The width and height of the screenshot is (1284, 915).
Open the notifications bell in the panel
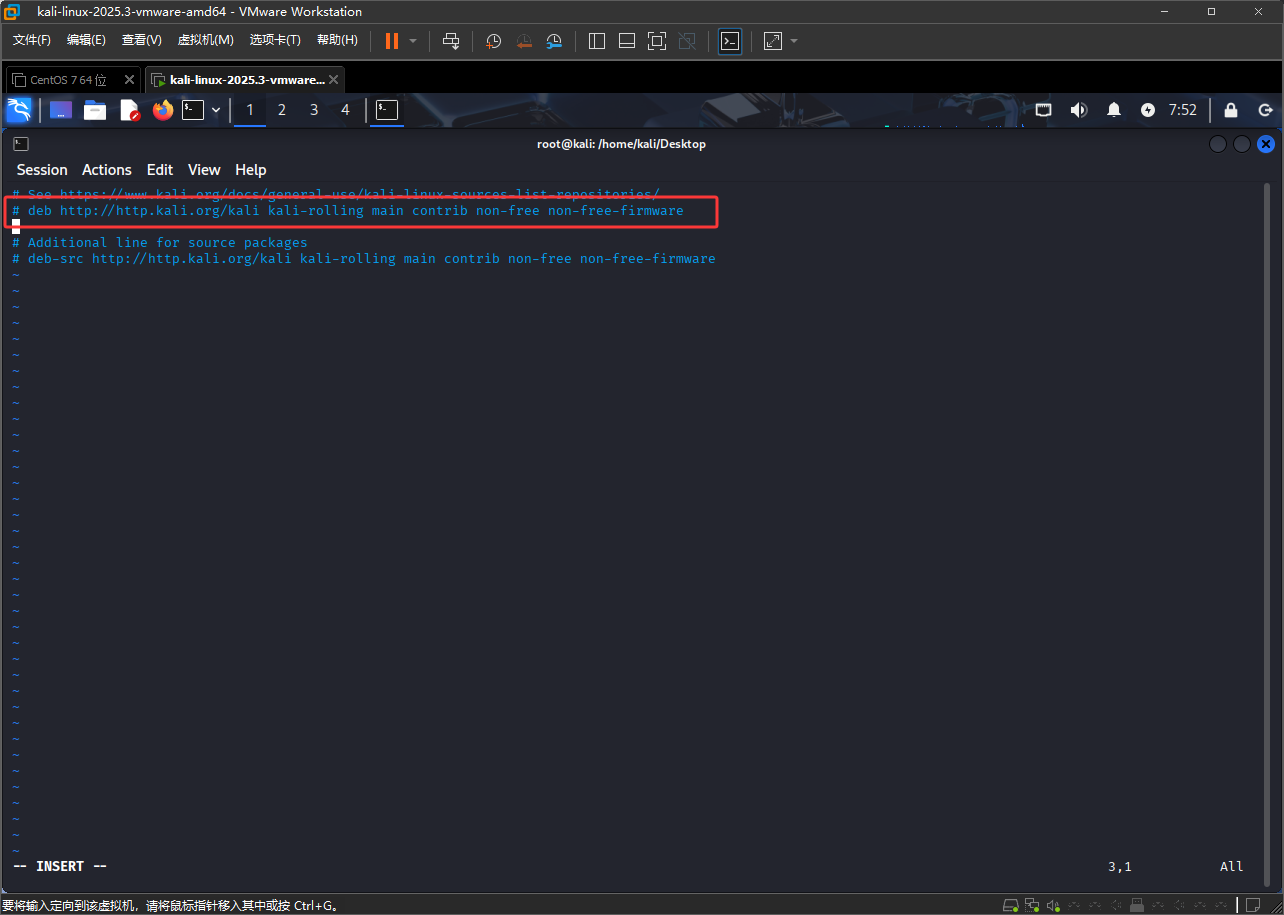click(x=1114, y=110)
